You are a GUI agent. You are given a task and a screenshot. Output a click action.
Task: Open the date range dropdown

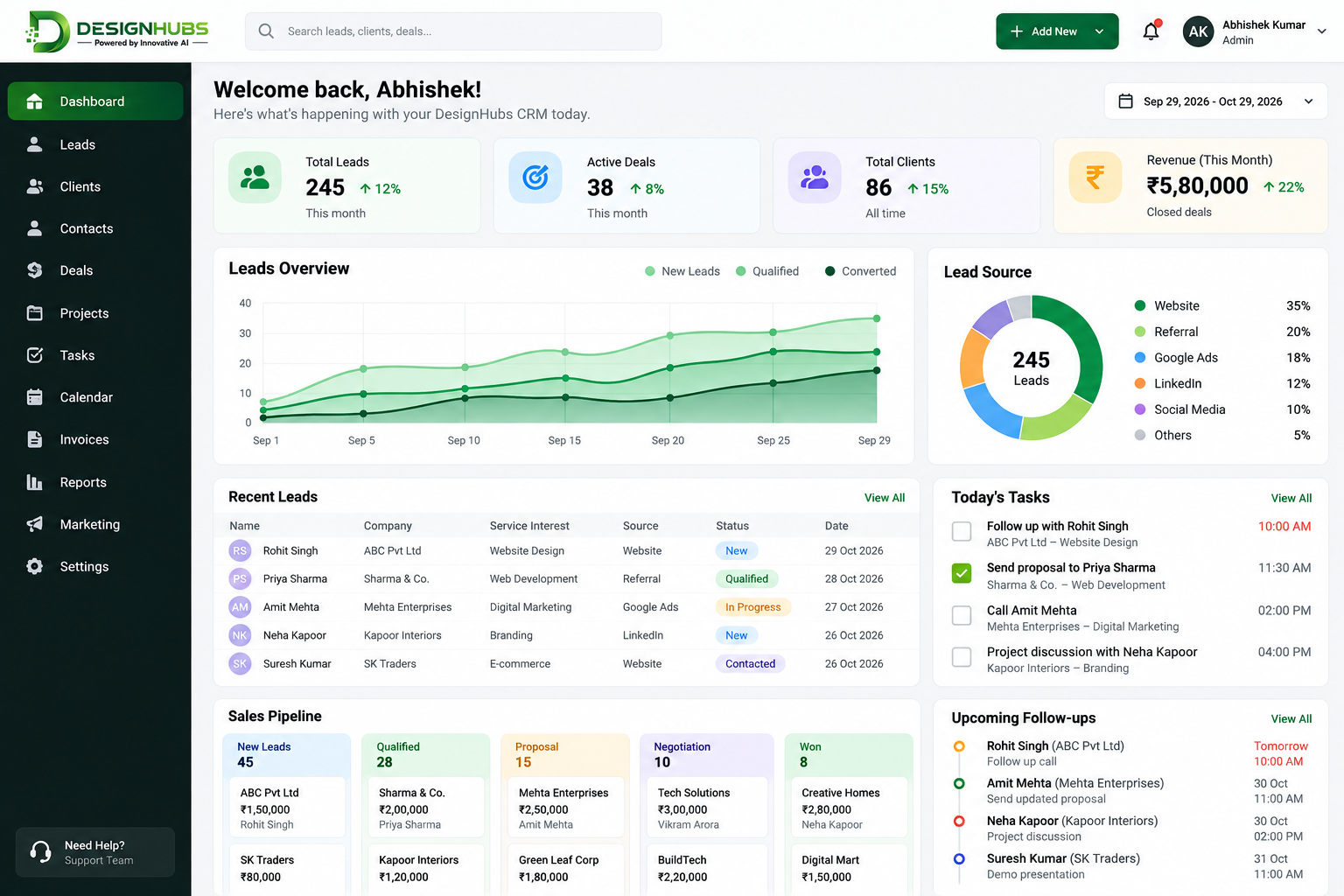pyautogui.click(x=1215, y=101)
